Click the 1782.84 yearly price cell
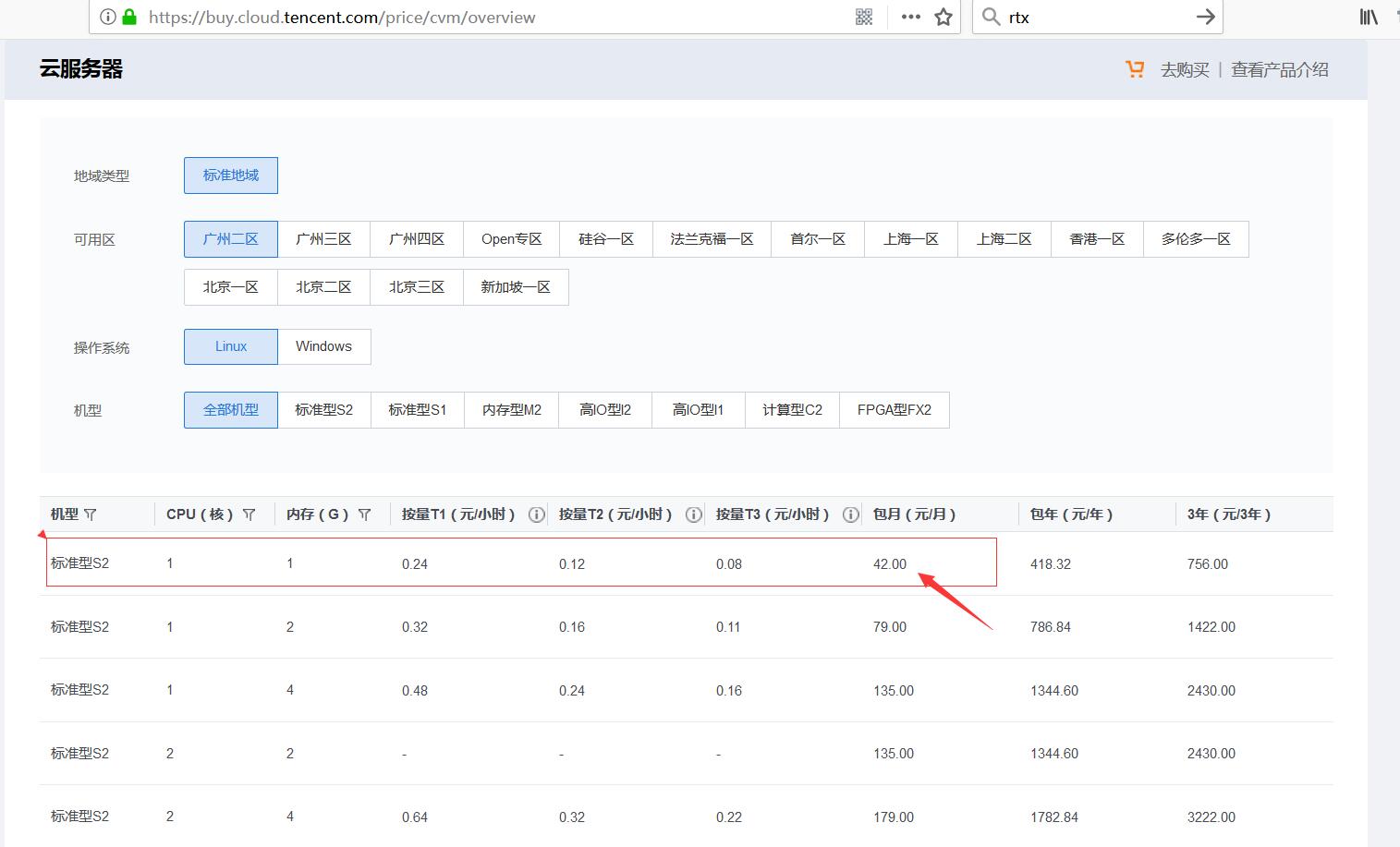This screenshot has width=1400, height=847. [x=1054, y=817]
